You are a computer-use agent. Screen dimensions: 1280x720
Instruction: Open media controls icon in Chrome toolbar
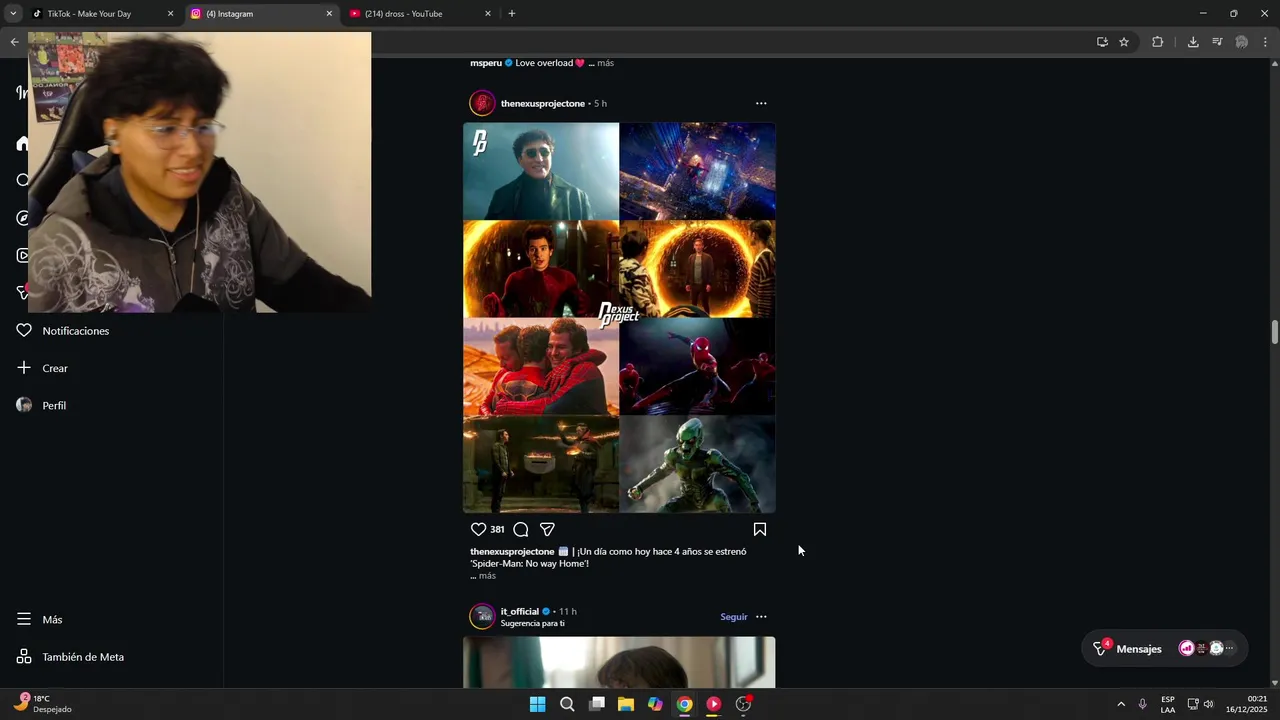[1217, 42]
